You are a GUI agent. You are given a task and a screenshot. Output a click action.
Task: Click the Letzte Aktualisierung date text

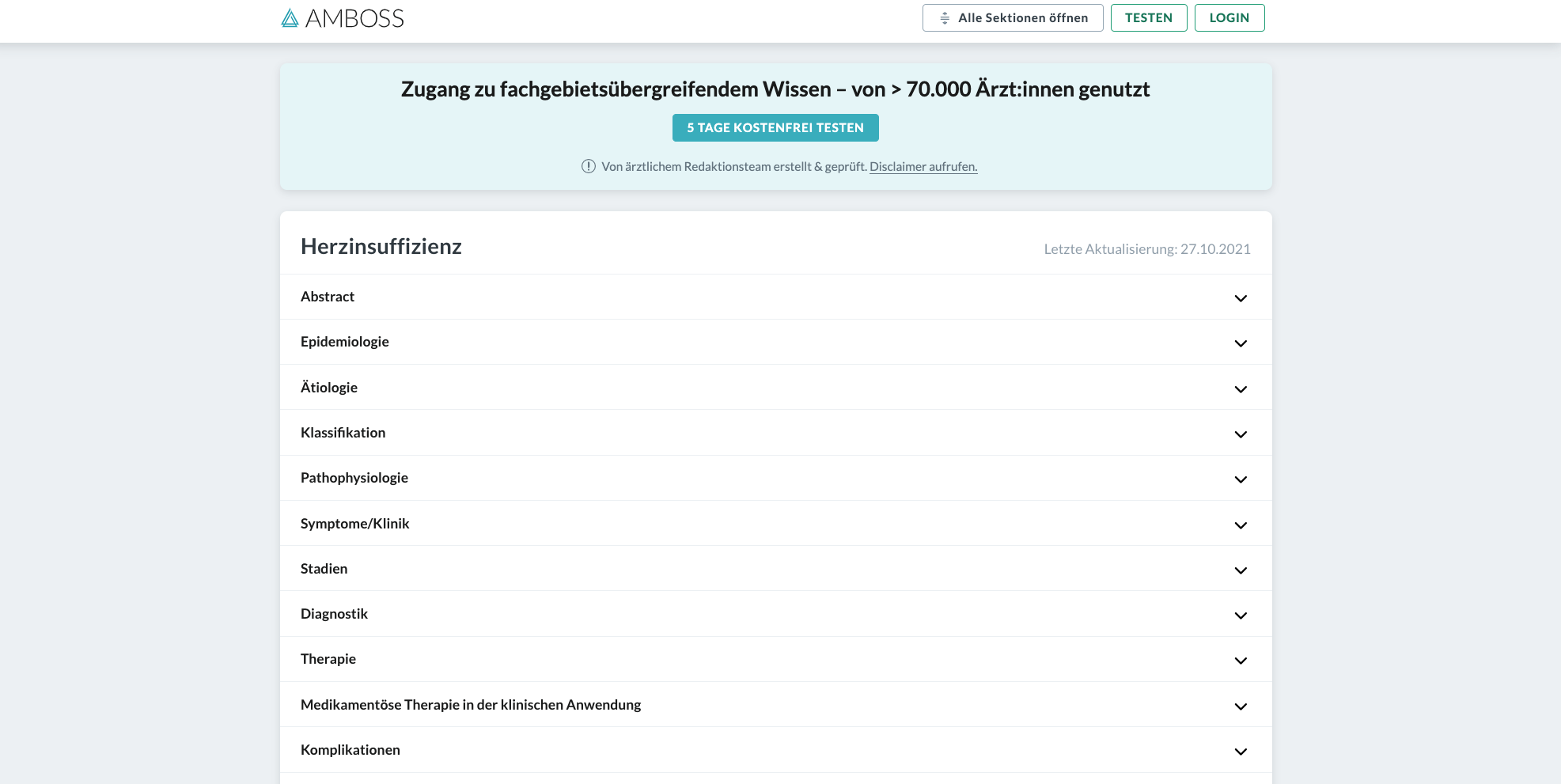(x=1147, y=249)
